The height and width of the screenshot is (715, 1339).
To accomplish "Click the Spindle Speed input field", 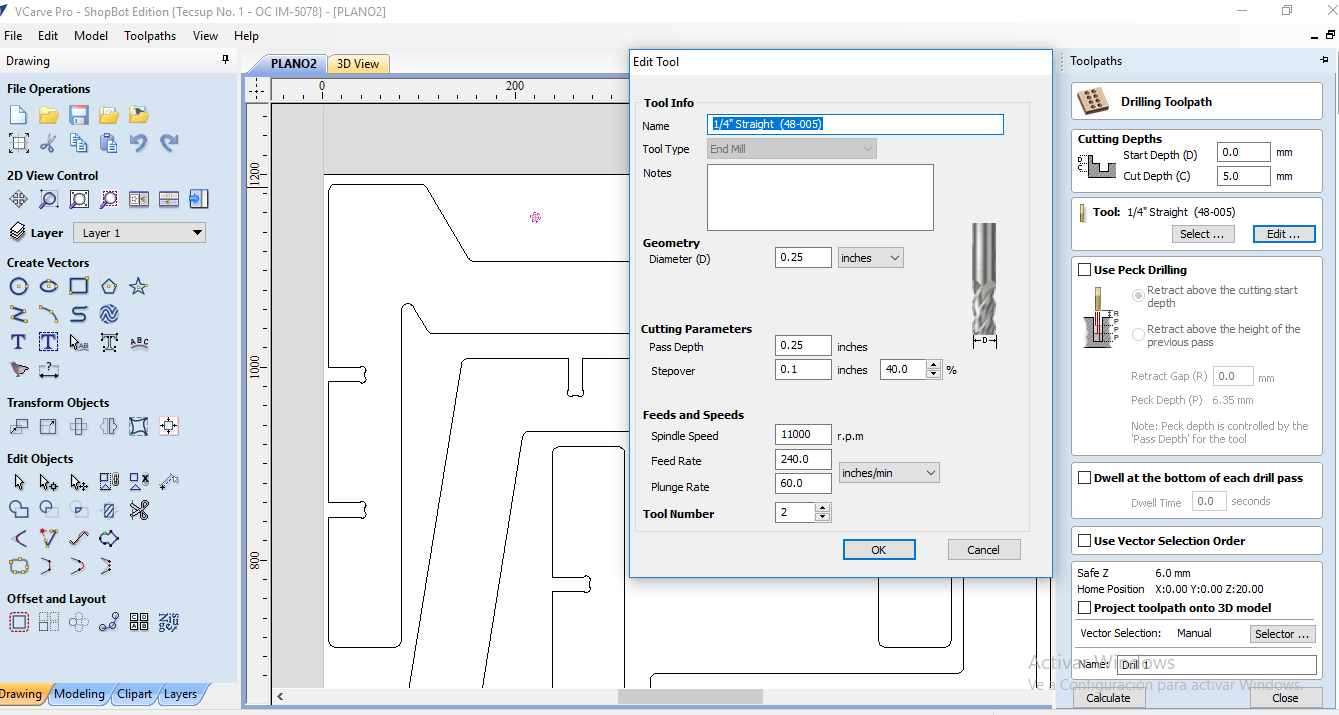I will [x=803, y=435].
